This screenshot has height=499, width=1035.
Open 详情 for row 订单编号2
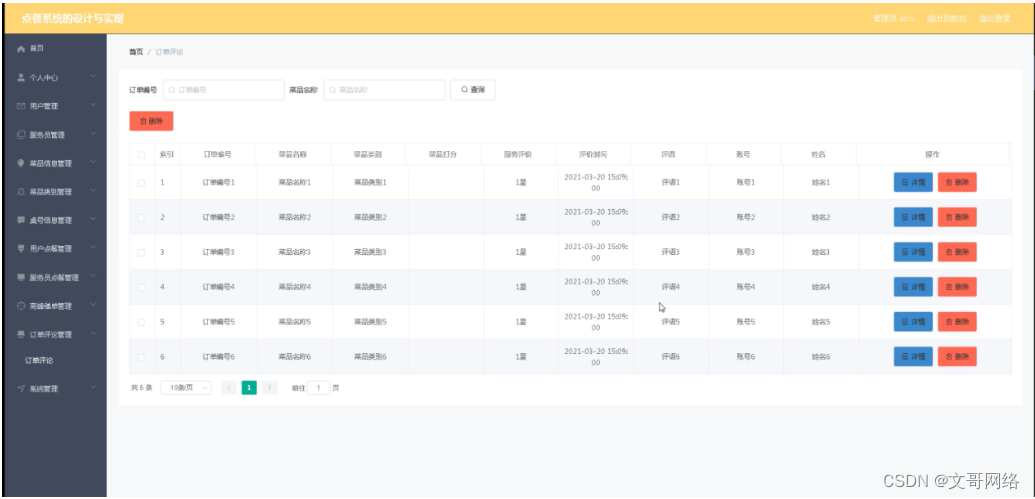point(913,217)
